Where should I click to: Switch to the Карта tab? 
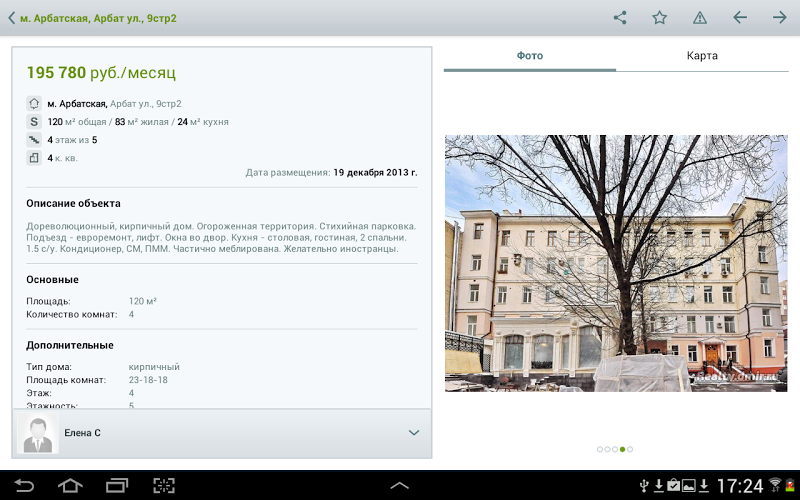click(x=702, y=56)
